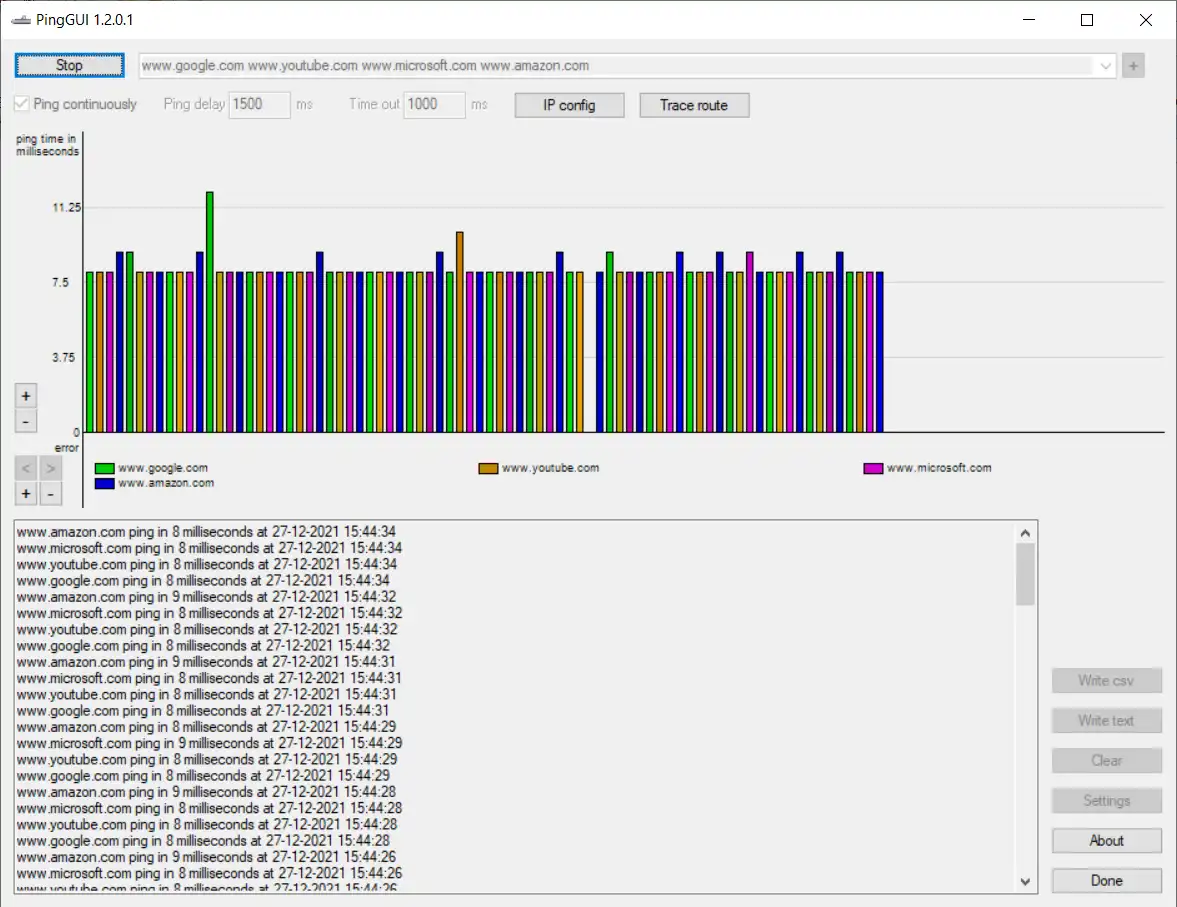Select log line amazon.com at 15:44:34
Screen dimensions: 1177x907
[206, 532]
